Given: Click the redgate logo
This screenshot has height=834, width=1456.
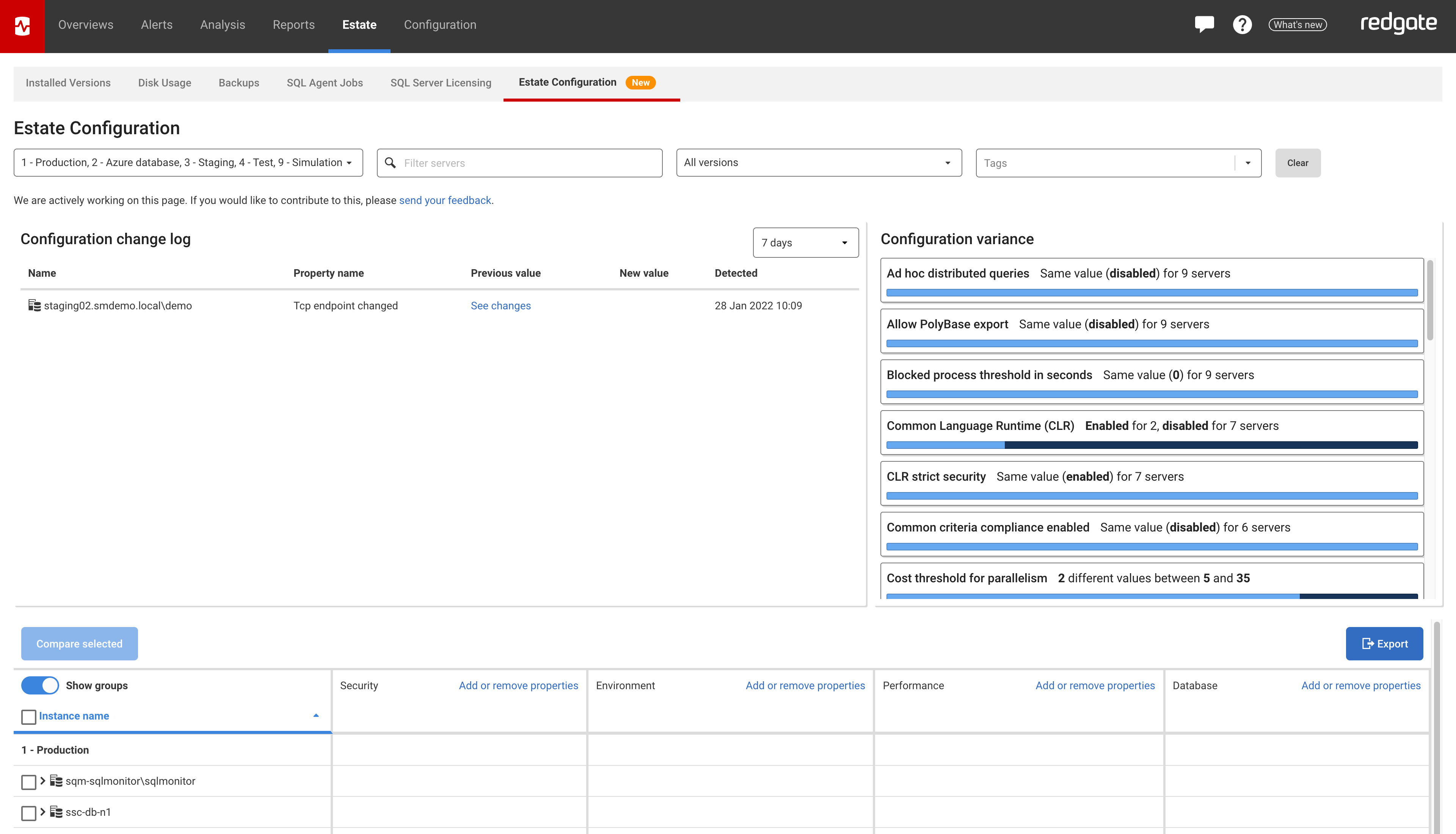Looking at the screenshot, I should point(1398,24).
